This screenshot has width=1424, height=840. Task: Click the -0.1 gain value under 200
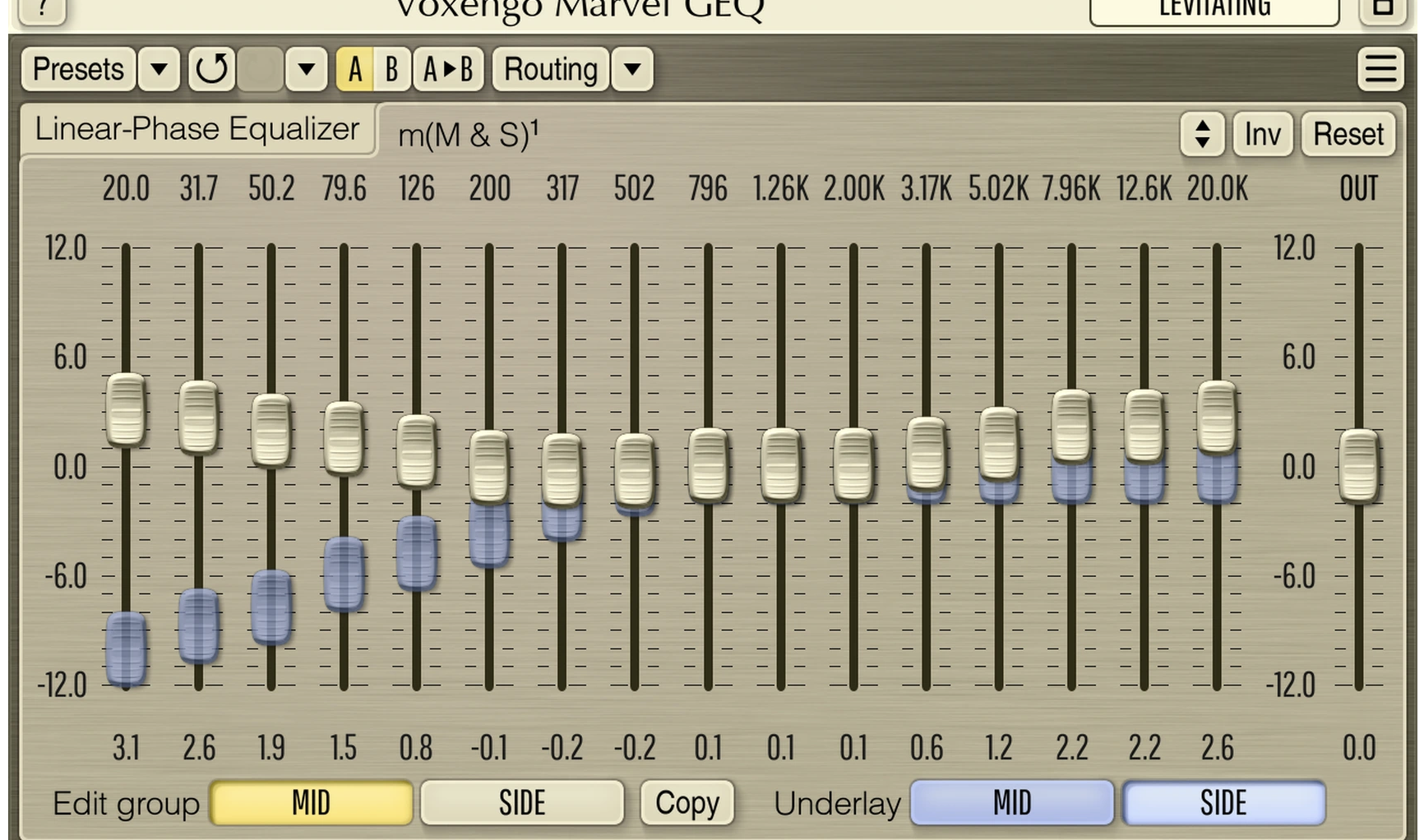[x=489, y=748]
